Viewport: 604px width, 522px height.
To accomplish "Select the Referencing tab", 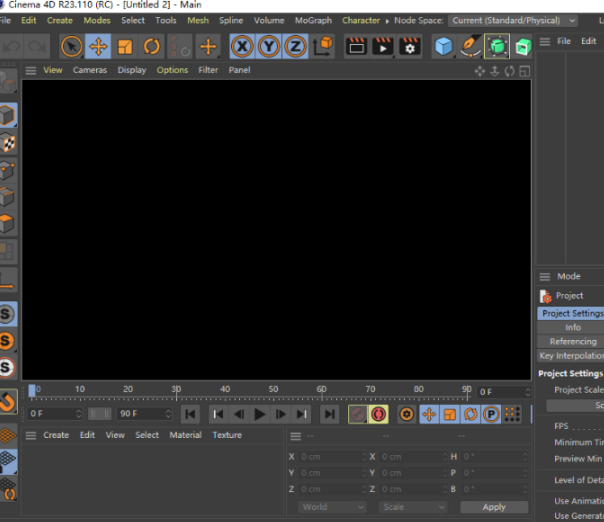I will (x=572, y=342).
